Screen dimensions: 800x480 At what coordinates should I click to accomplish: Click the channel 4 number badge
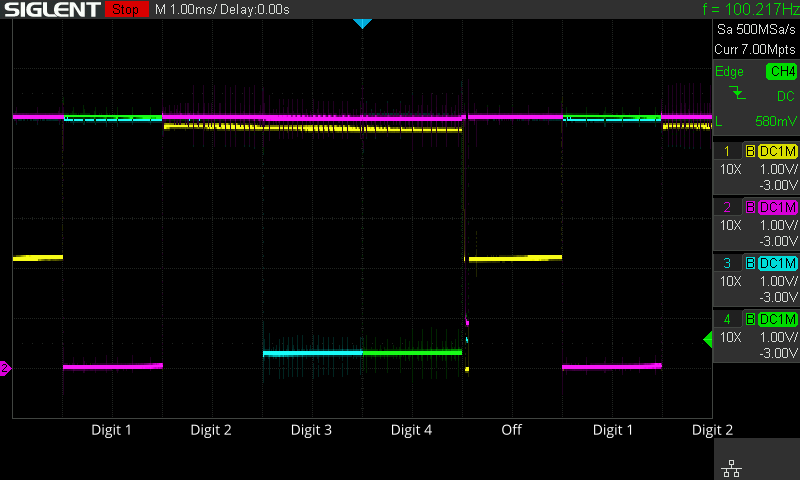(727, 319)
